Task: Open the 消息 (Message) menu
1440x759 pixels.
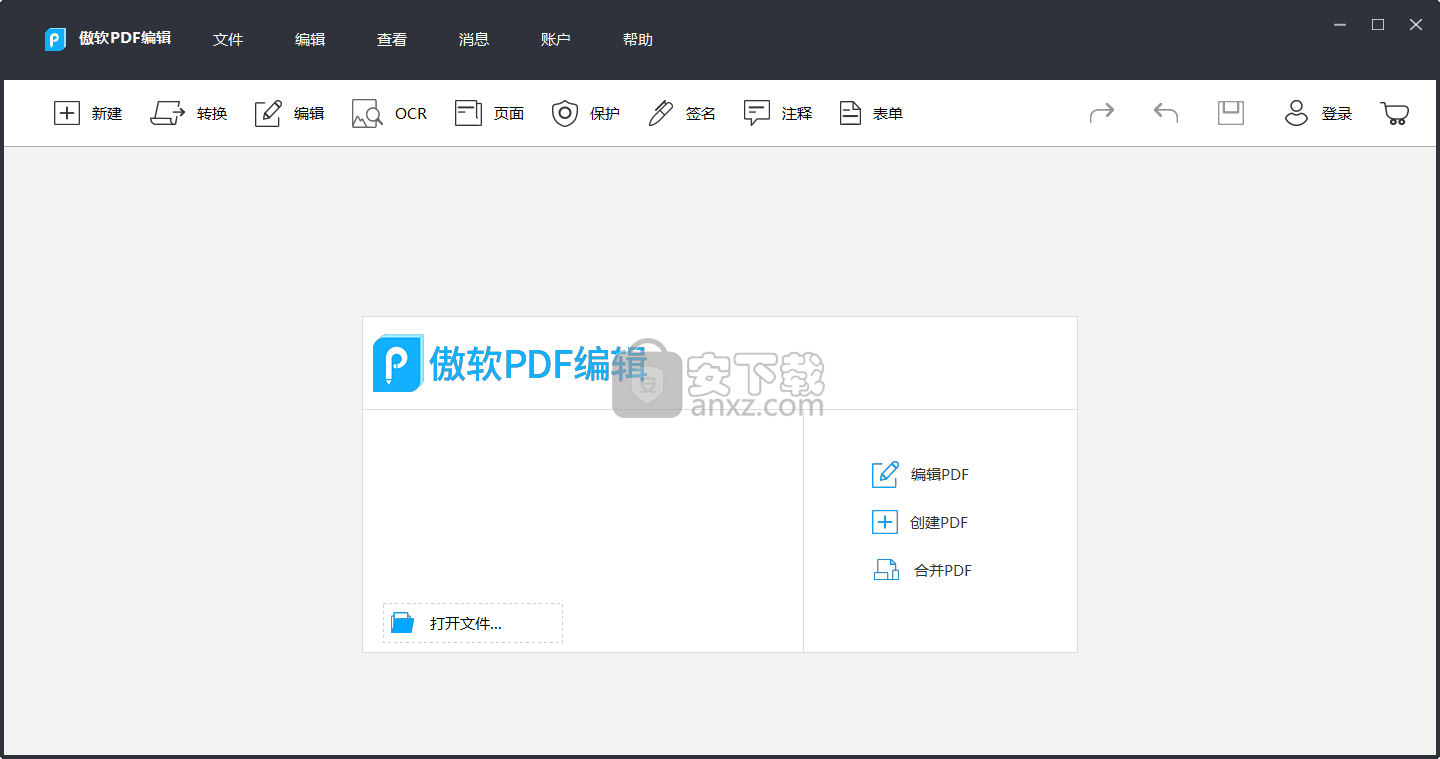Action: pos(474,40)
